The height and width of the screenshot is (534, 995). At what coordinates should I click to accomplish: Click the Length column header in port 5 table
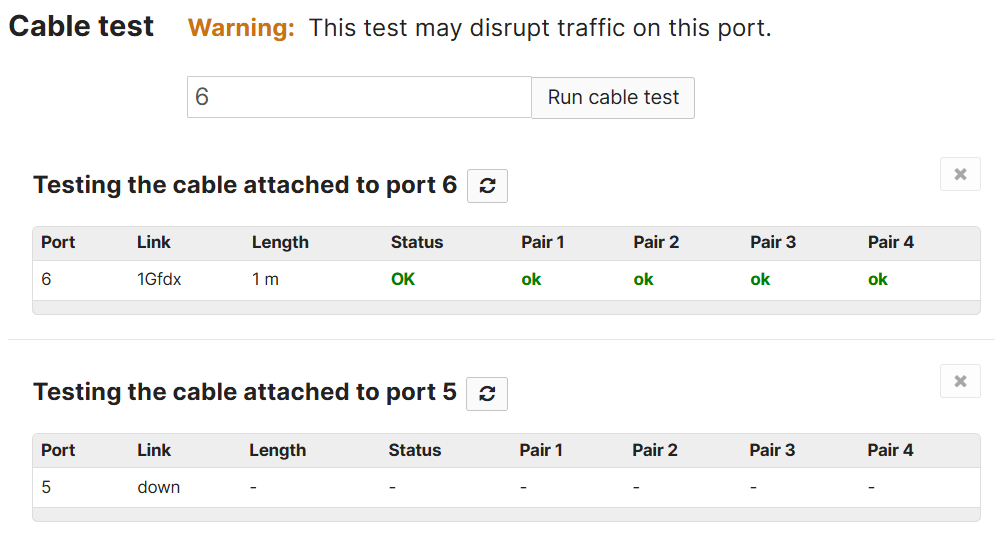pos(277,450)
